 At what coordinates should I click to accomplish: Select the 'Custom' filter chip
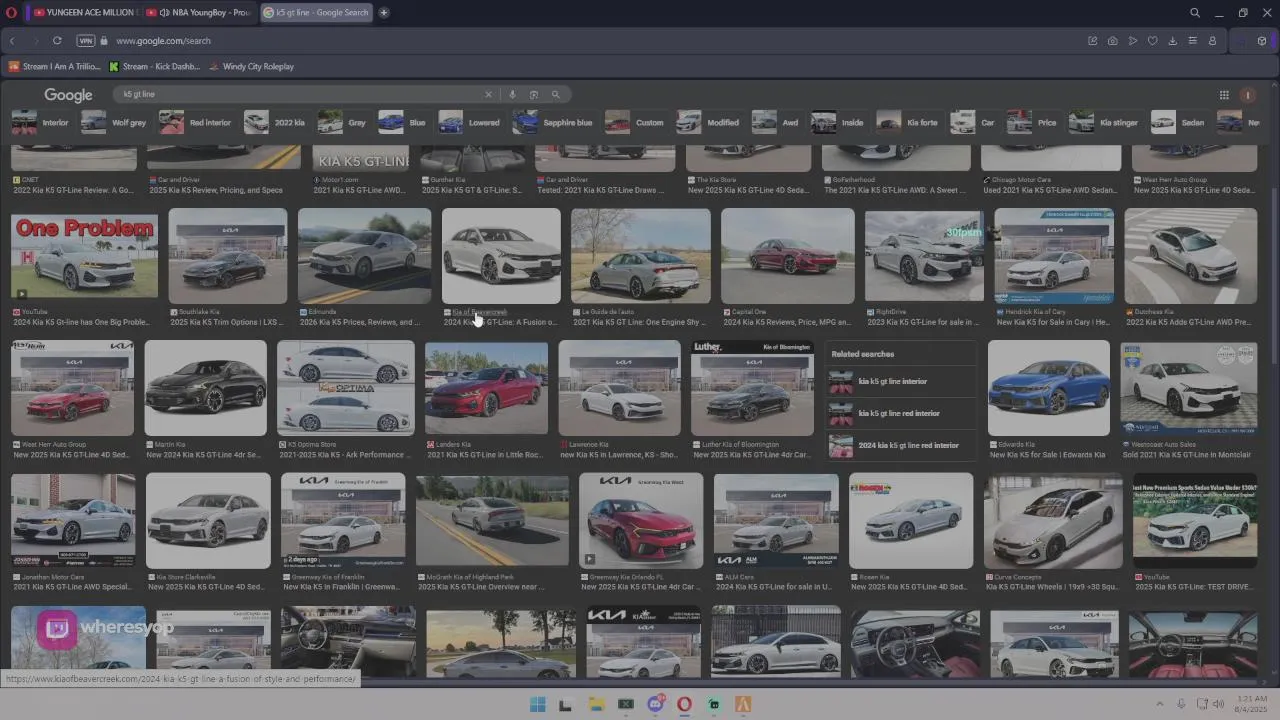pyautogui.click(x=635, y=122)
